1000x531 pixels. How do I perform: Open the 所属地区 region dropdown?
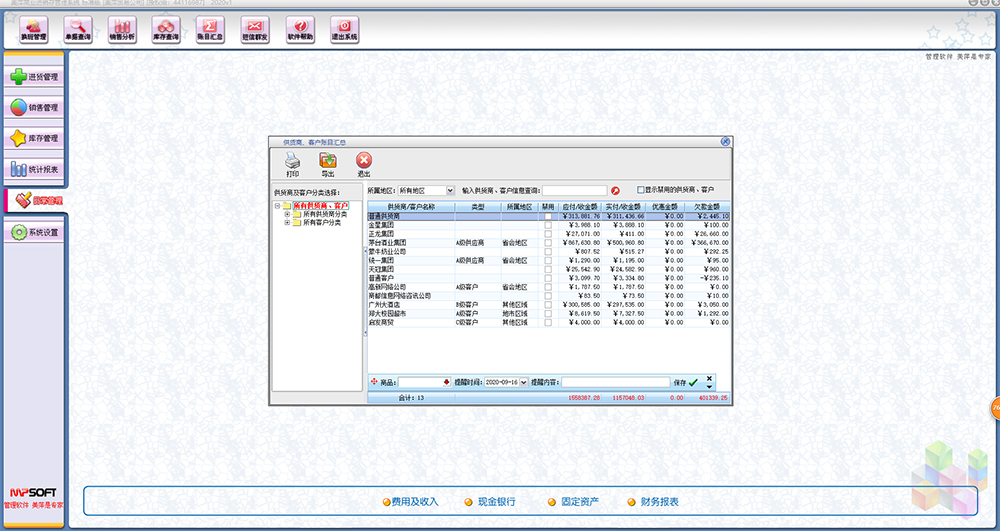pyautogui.click(x=449, y=190)
